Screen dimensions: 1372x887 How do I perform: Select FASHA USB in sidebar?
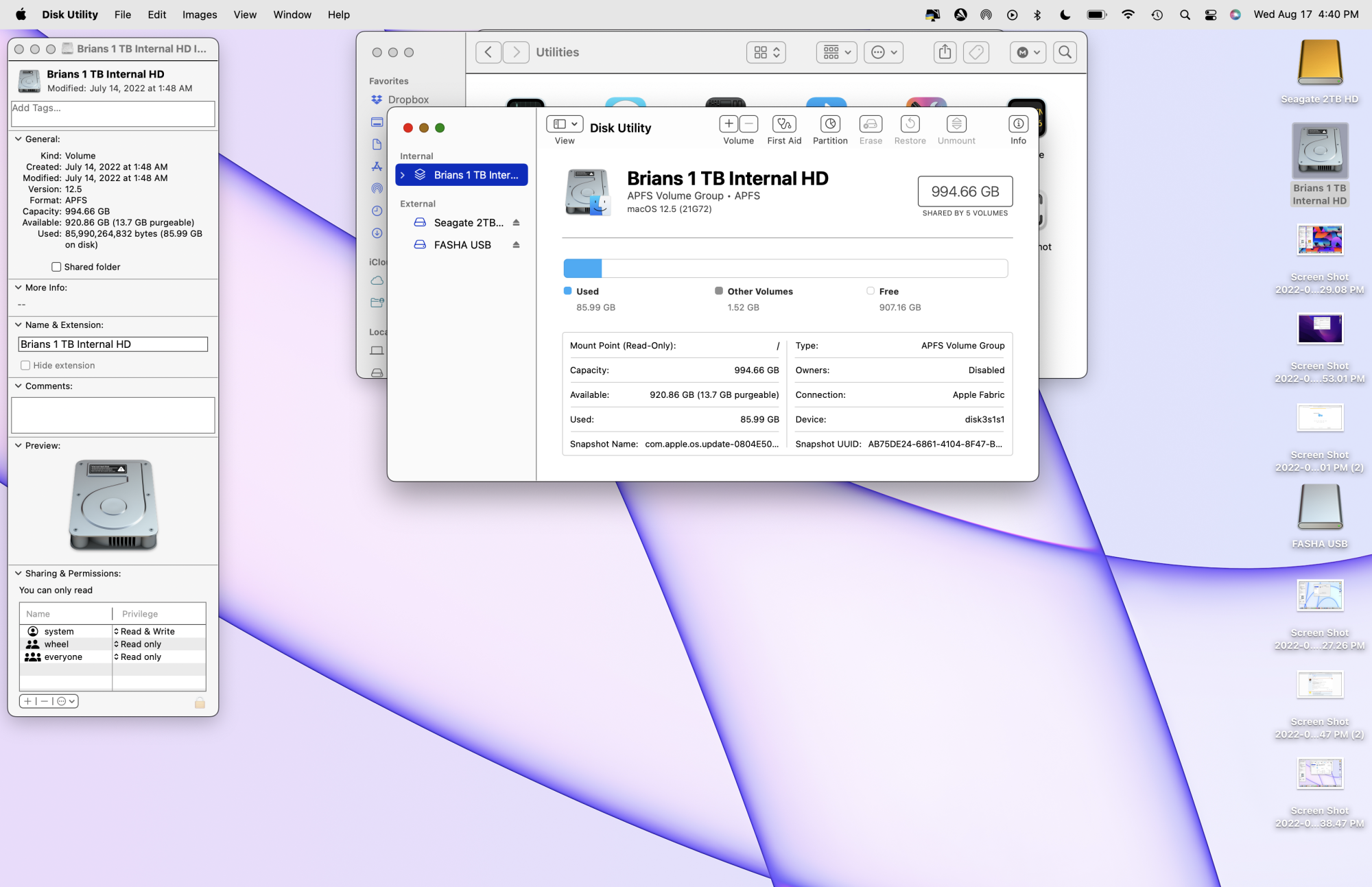462,245
